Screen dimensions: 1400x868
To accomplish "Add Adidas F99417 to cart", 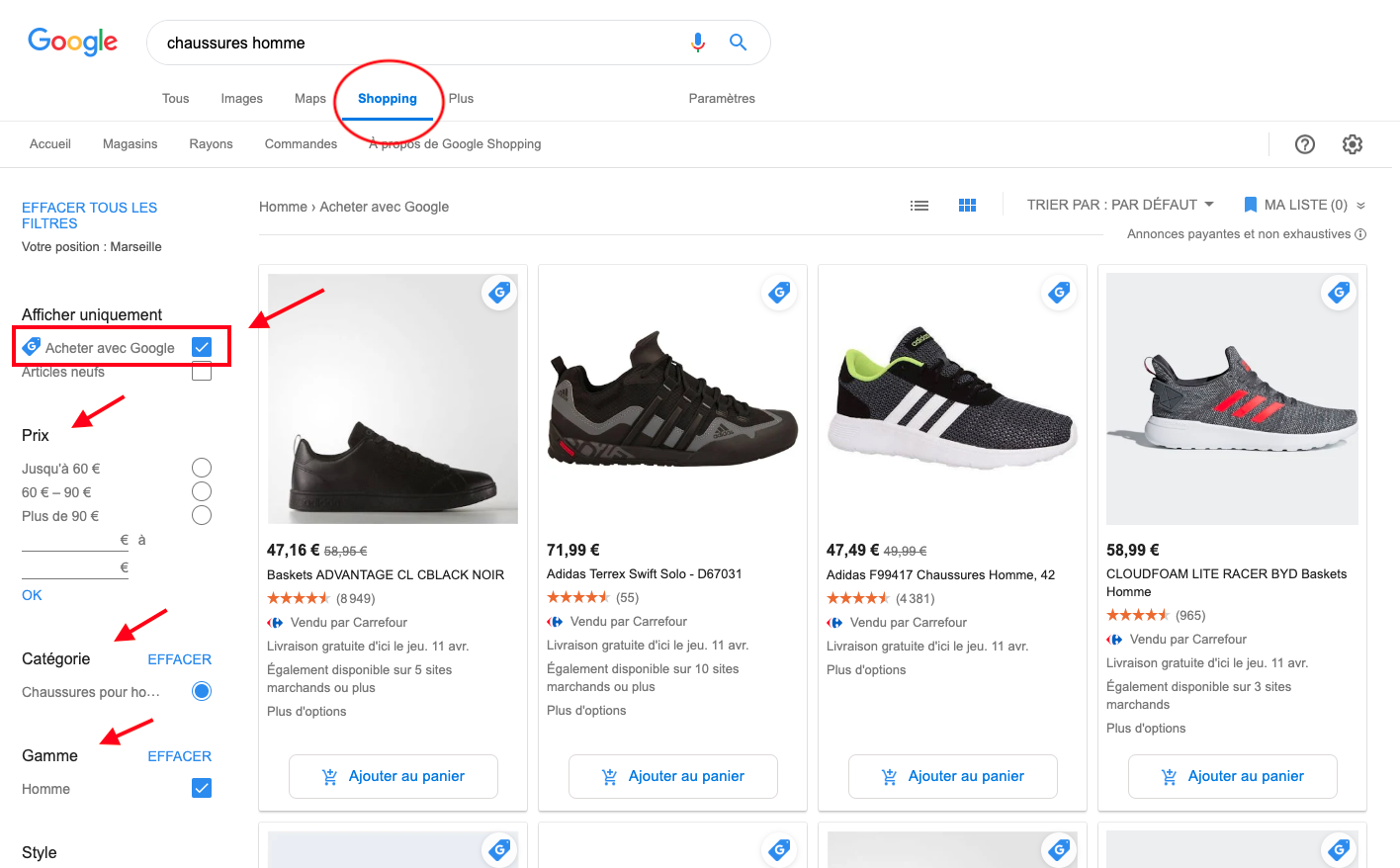I will [953, 777].
